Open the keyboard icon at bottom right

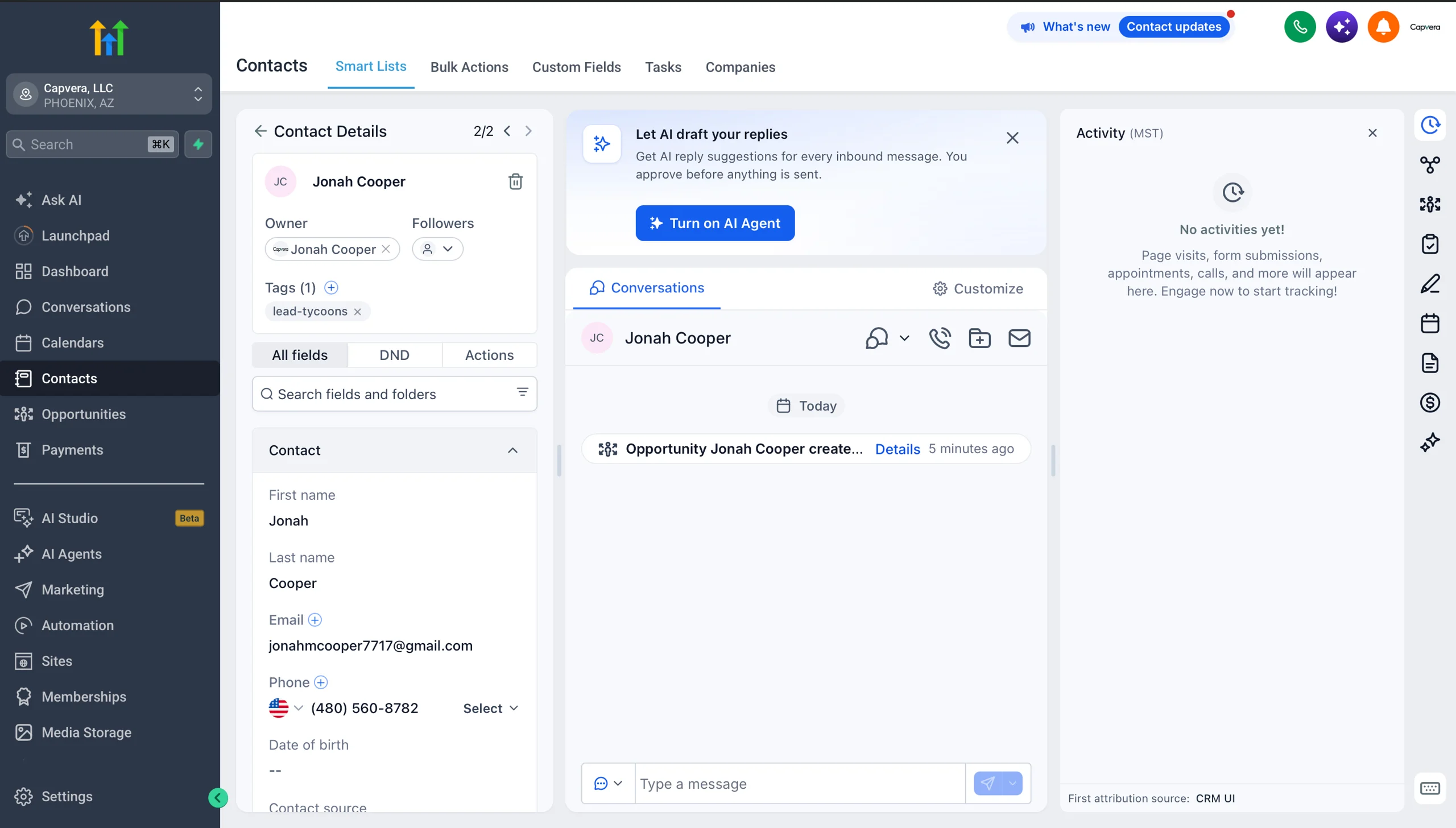[1430, 788]
